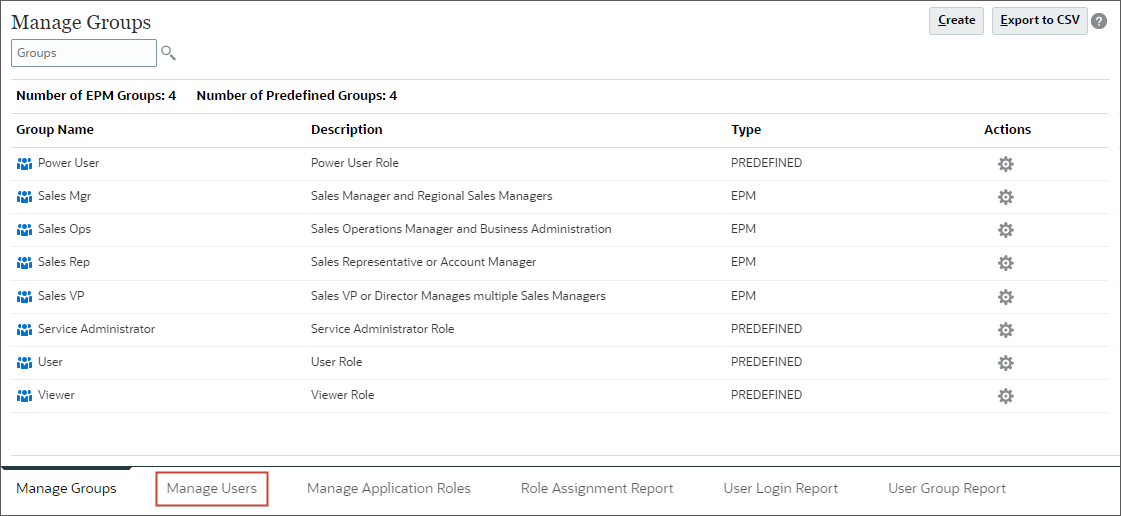
Task: Click 'Sales Manager and Regional Sales Managers' description
Action: click(432, 196)
